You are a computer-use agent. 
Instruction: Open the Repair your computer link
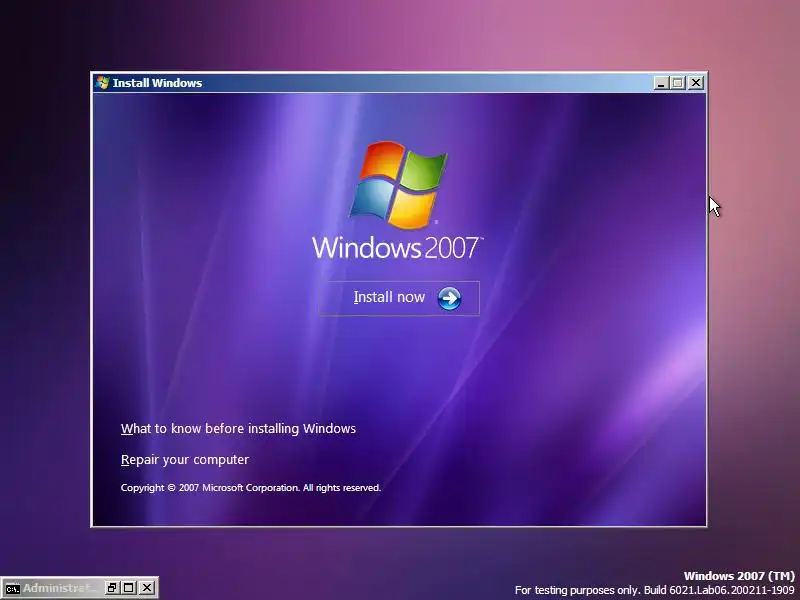point(185,460)
